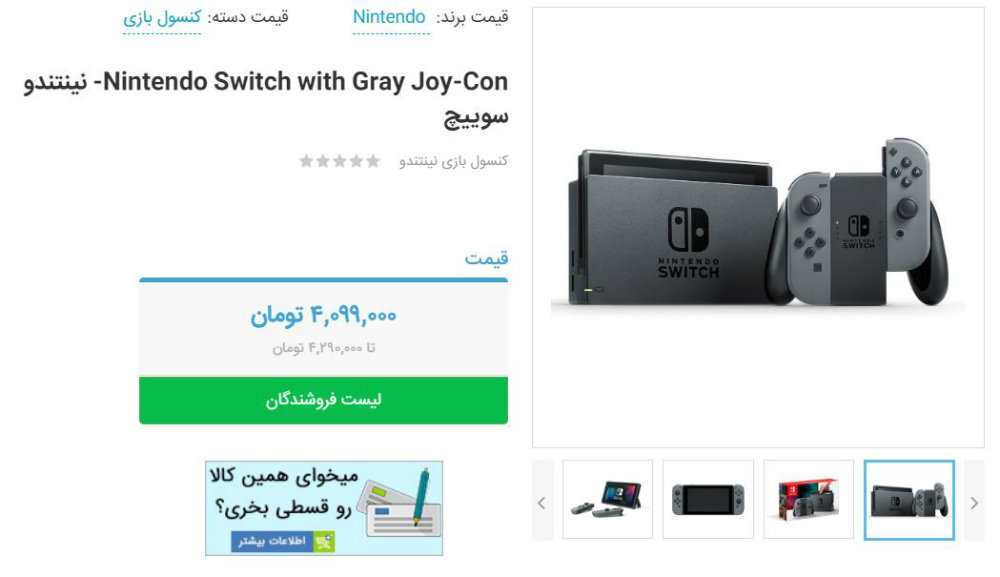Click the main Nintendo Switch product image
Image resolution: width=1000 pixels, height=577 pixels.
click(x=758, y=228)
